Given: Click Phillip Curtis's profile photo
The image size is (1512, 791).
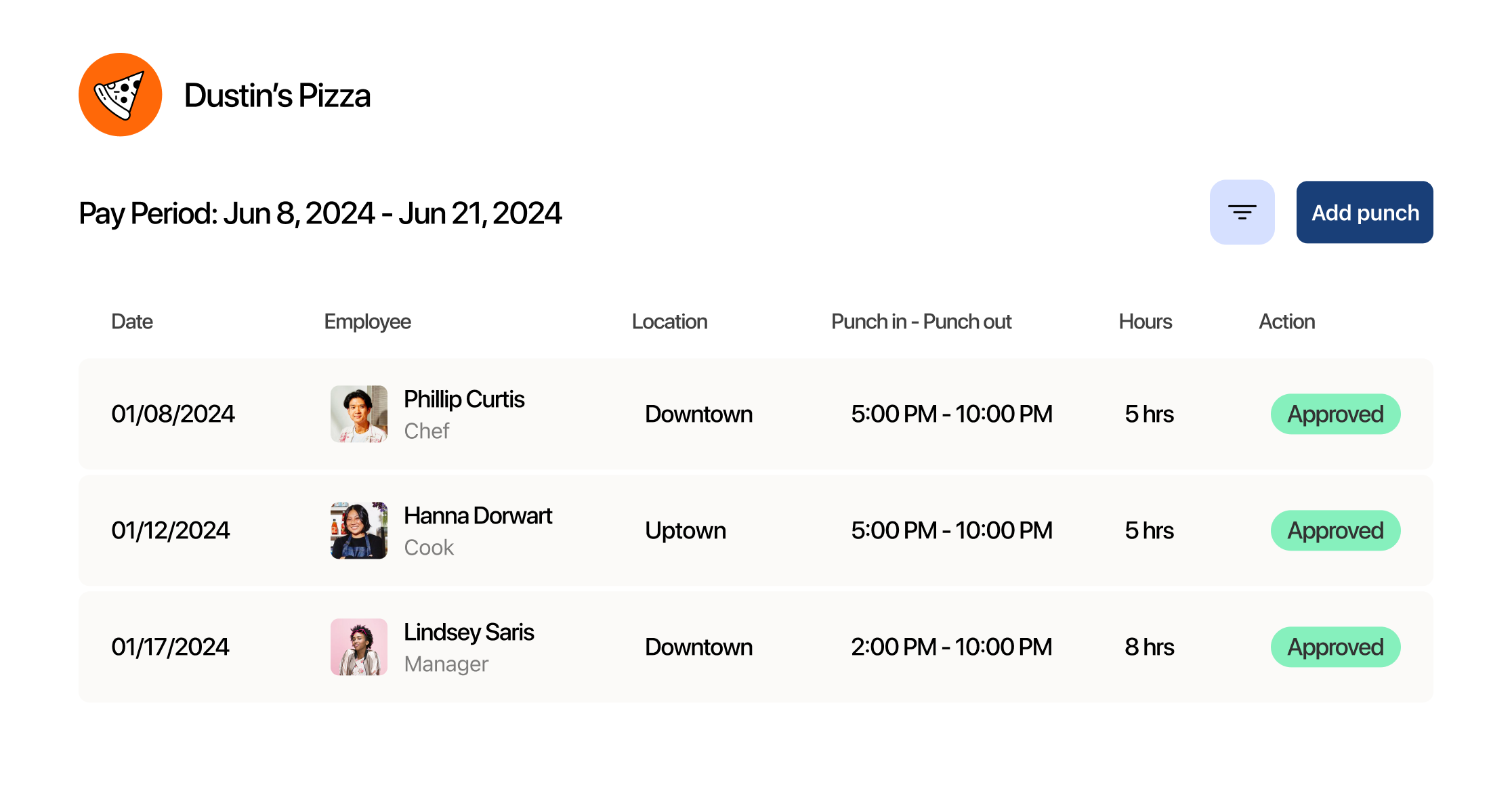Looking at the screenshot, I should (358, 414).
